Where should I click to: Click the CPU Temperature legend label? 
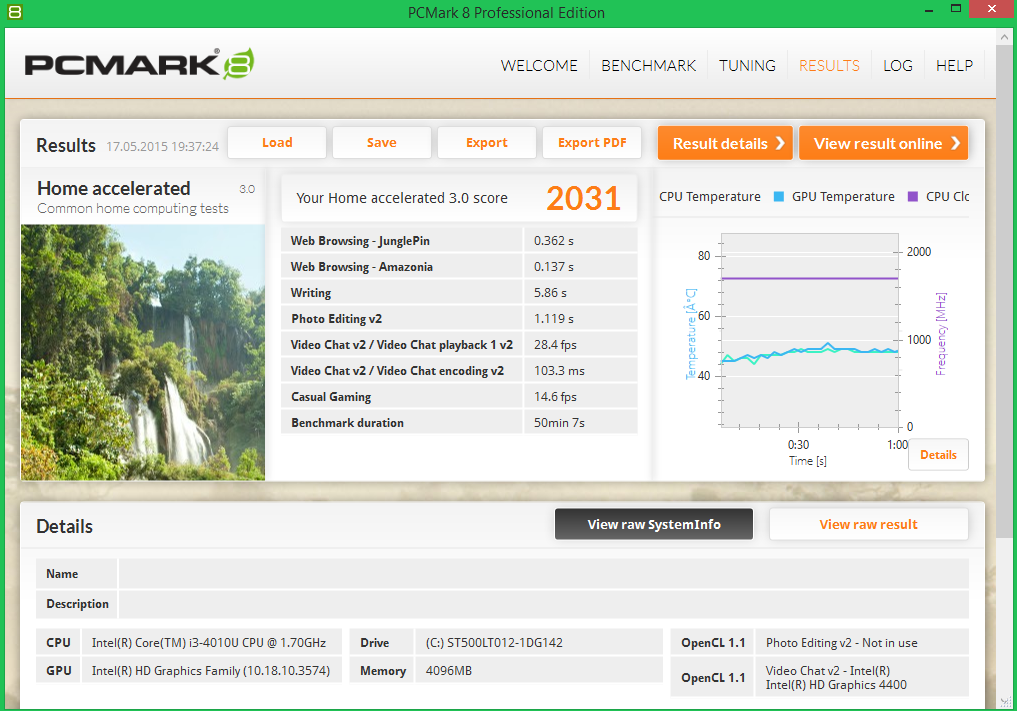click(710, 197)
